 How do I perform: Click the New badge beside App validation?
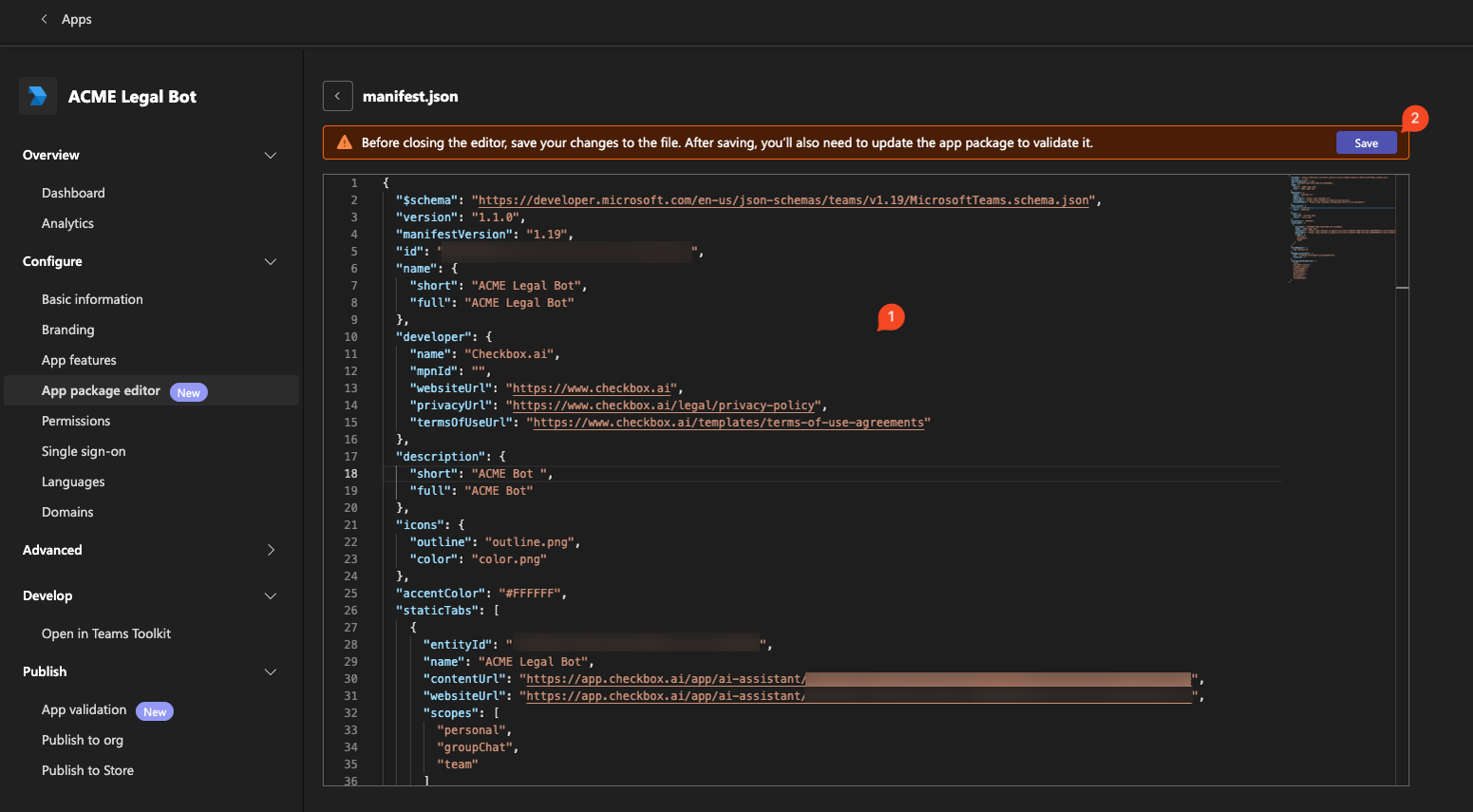[155, 711]
